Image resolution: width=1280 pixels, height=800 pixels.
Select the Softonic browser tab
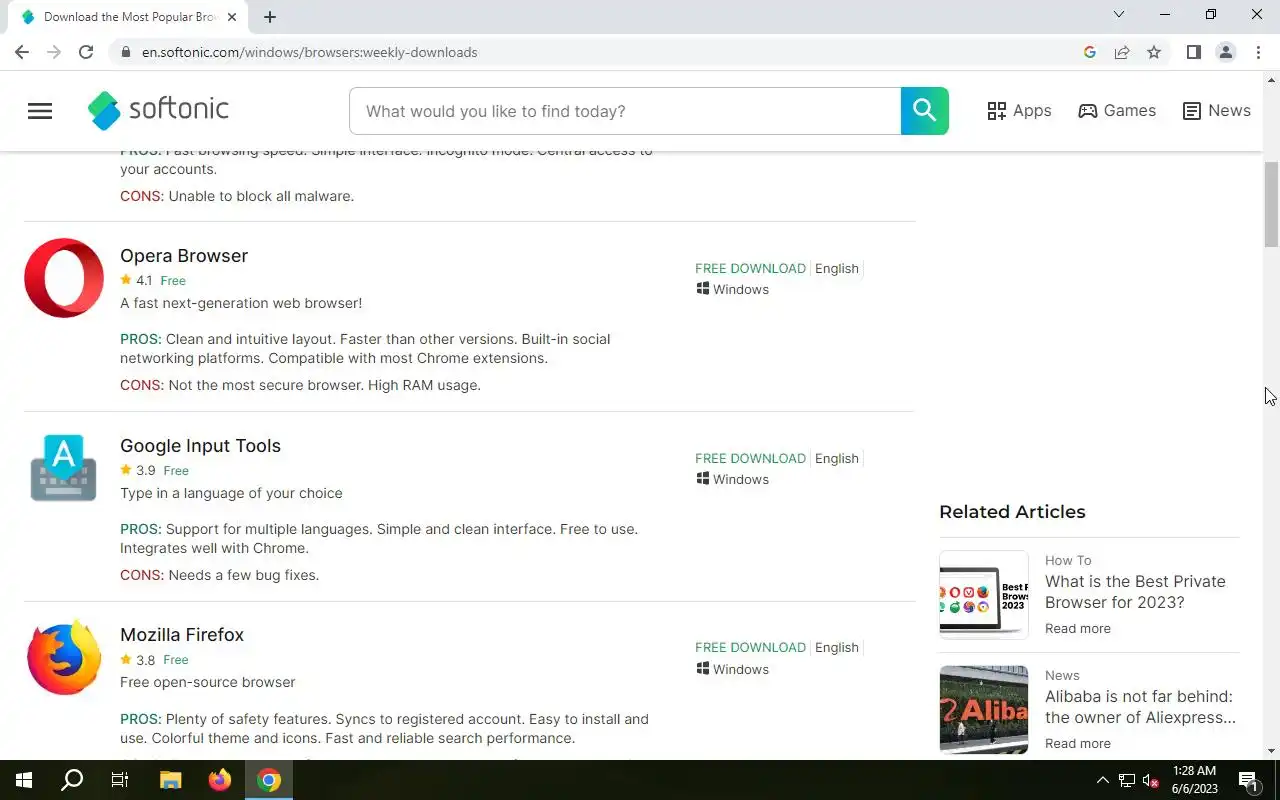pyautogui.click(x=128, y=17)
